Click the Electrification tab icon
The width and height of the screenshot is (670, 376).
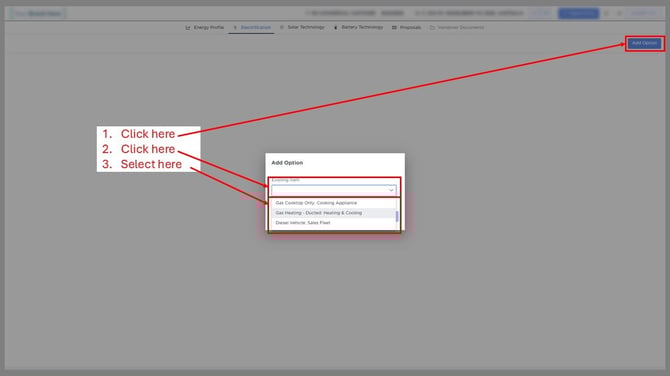coord(235,27)
